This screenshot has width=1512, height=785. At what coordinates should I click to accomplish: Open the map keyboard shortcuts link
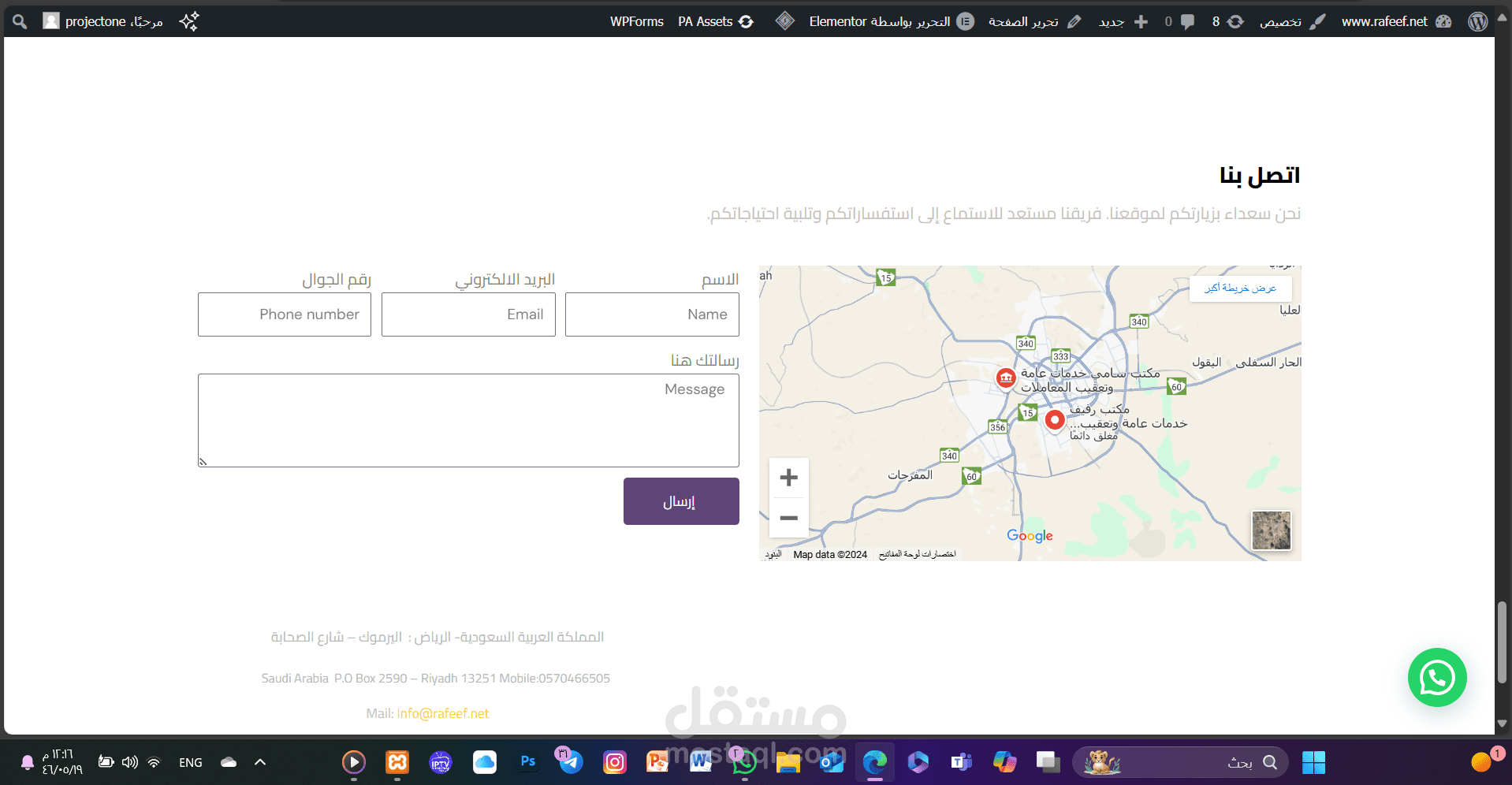coord(917,554)
